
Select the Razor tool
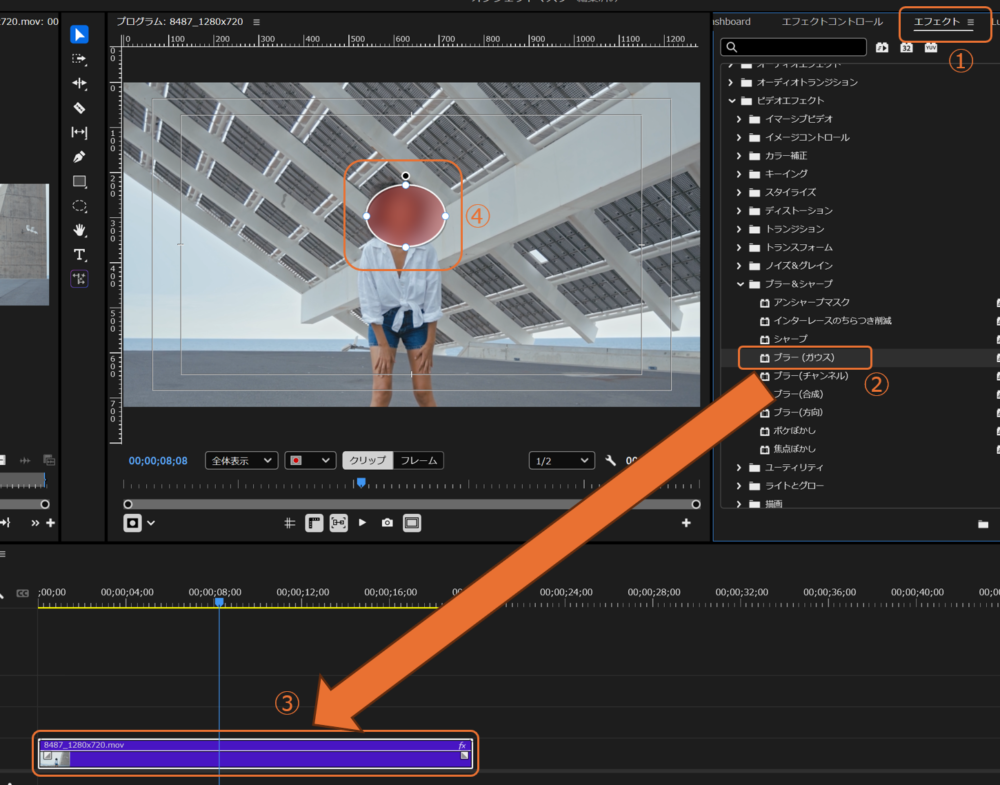point(79,108)
